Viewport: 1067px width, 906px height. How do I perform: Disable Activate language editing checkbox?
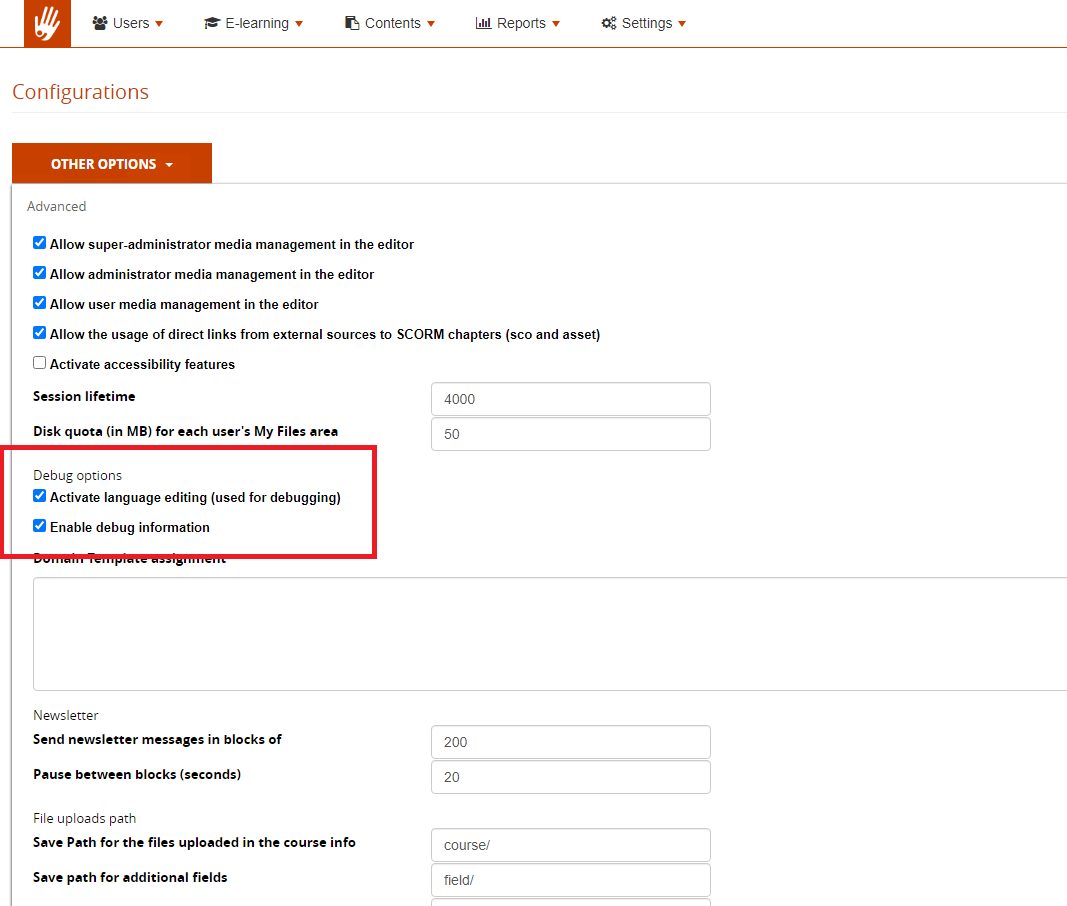(40, 496)
